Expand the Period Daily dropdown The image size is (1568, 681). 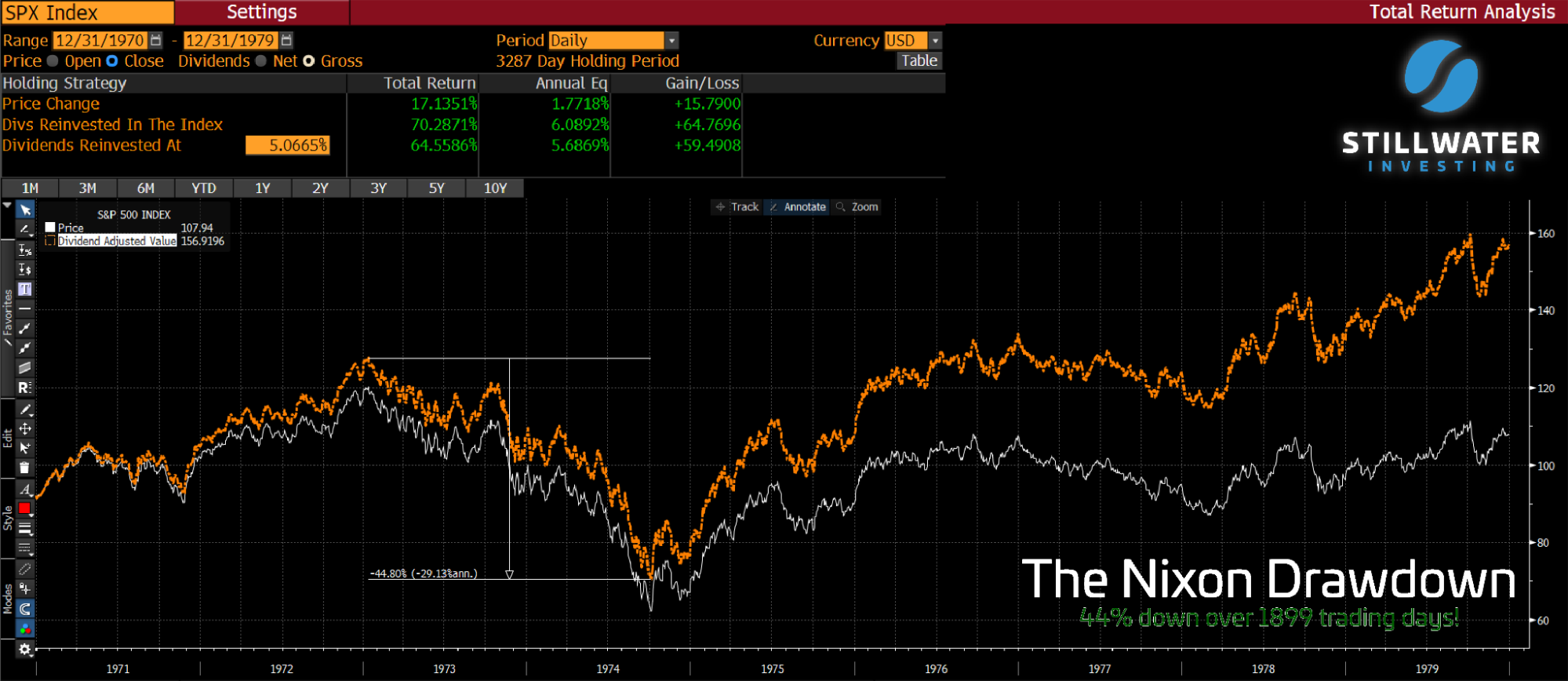tap(671, 40)
